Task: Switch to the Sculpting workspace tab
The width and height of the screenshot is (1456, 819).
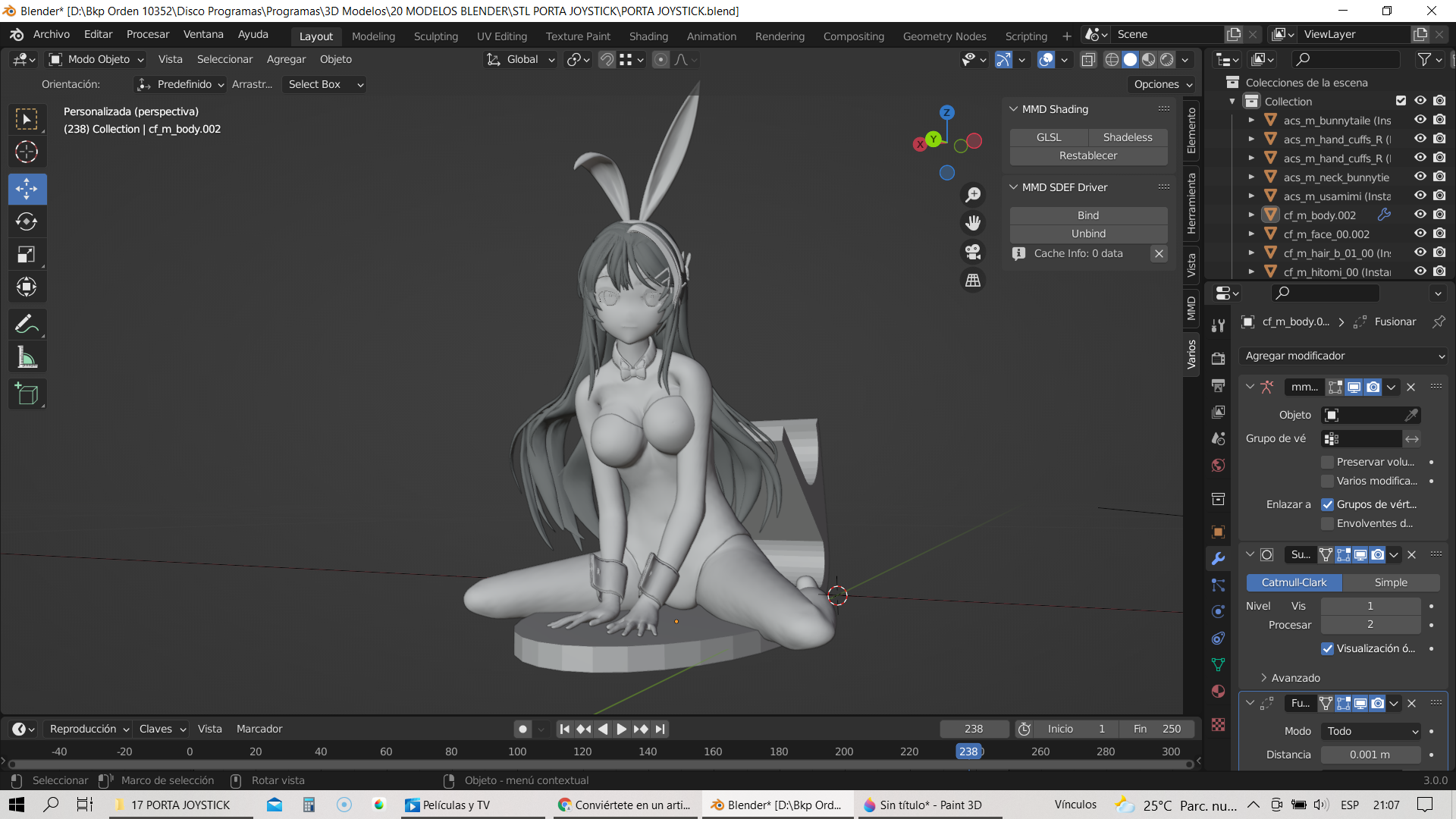Action: [436, 36]
